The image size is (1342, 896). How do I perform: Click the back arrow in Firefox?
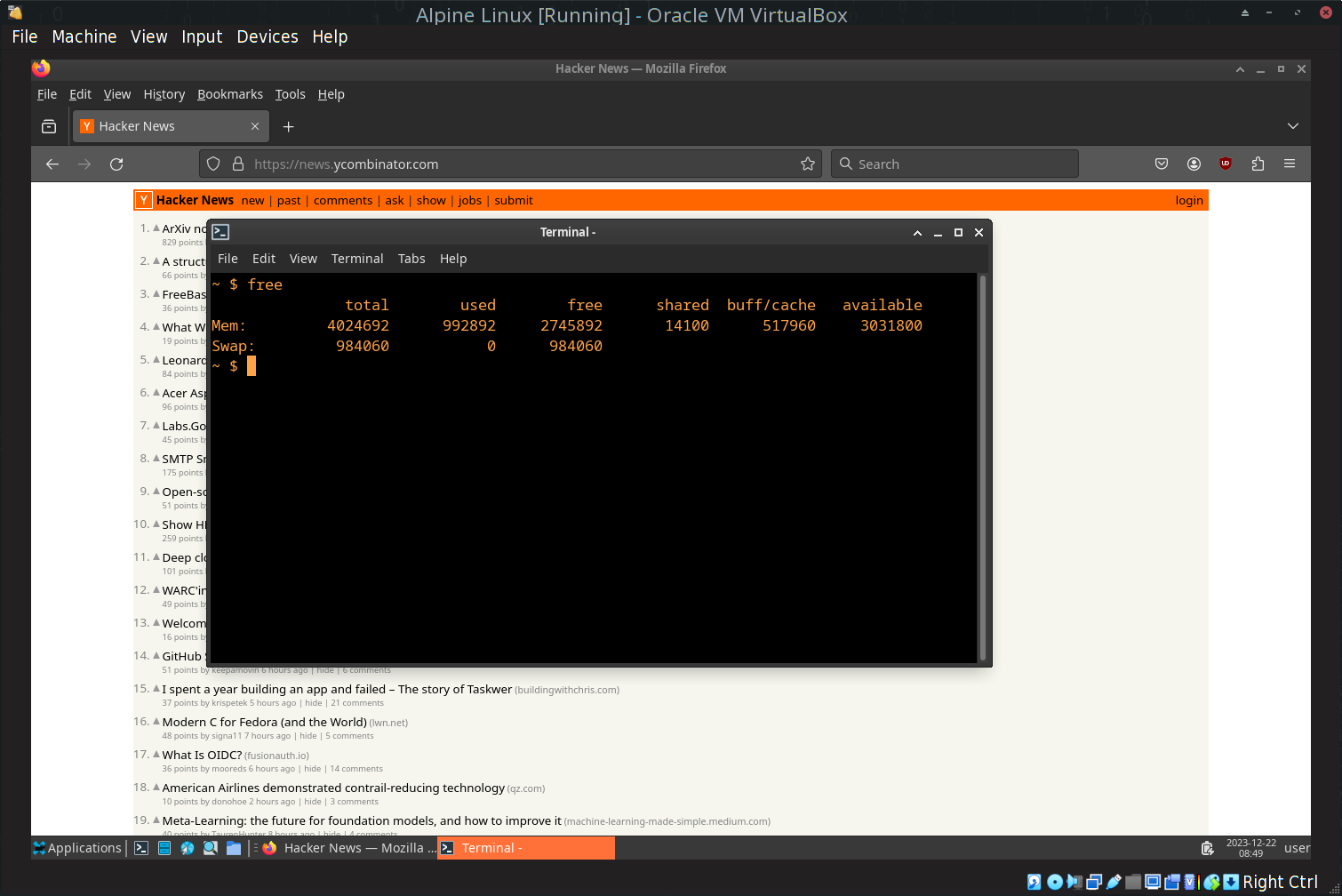[x=52, y=164]
